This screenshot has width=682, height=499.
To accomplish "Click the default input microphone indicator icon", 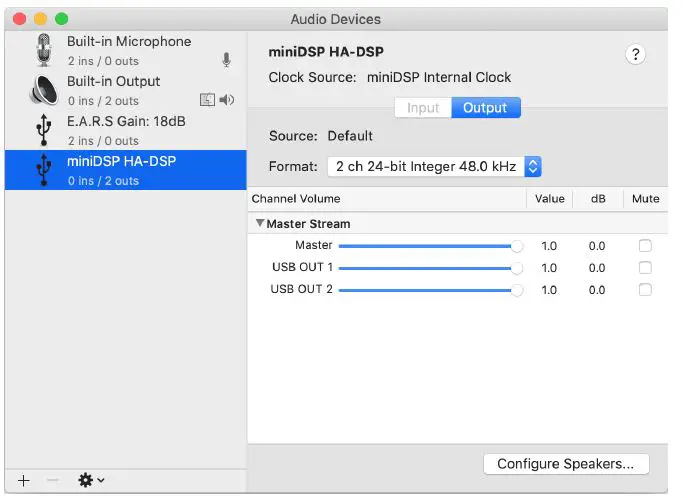I will (x=227, y=60).
